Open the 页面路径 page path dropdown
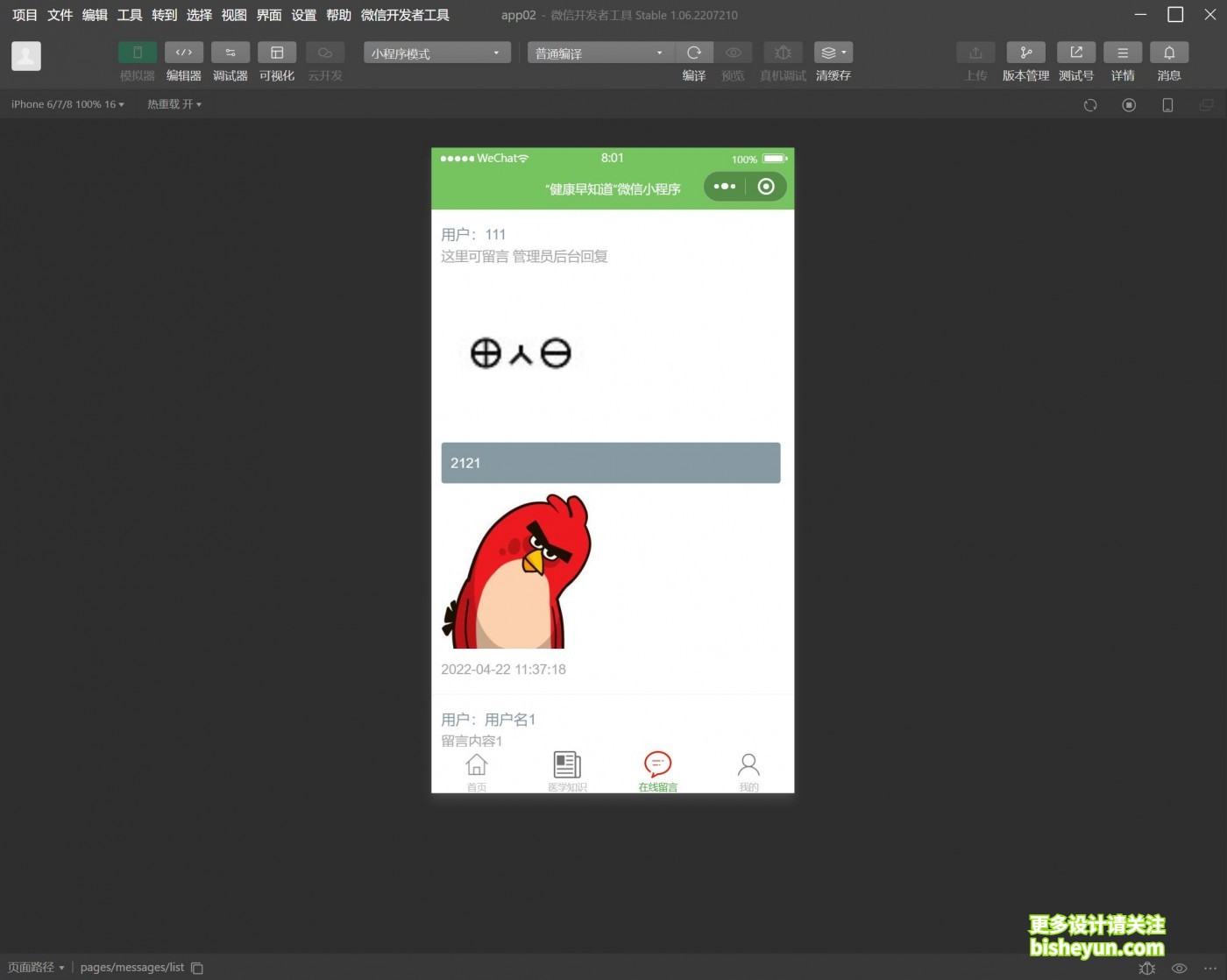The image size is (1227, 980). pos(36,968)
